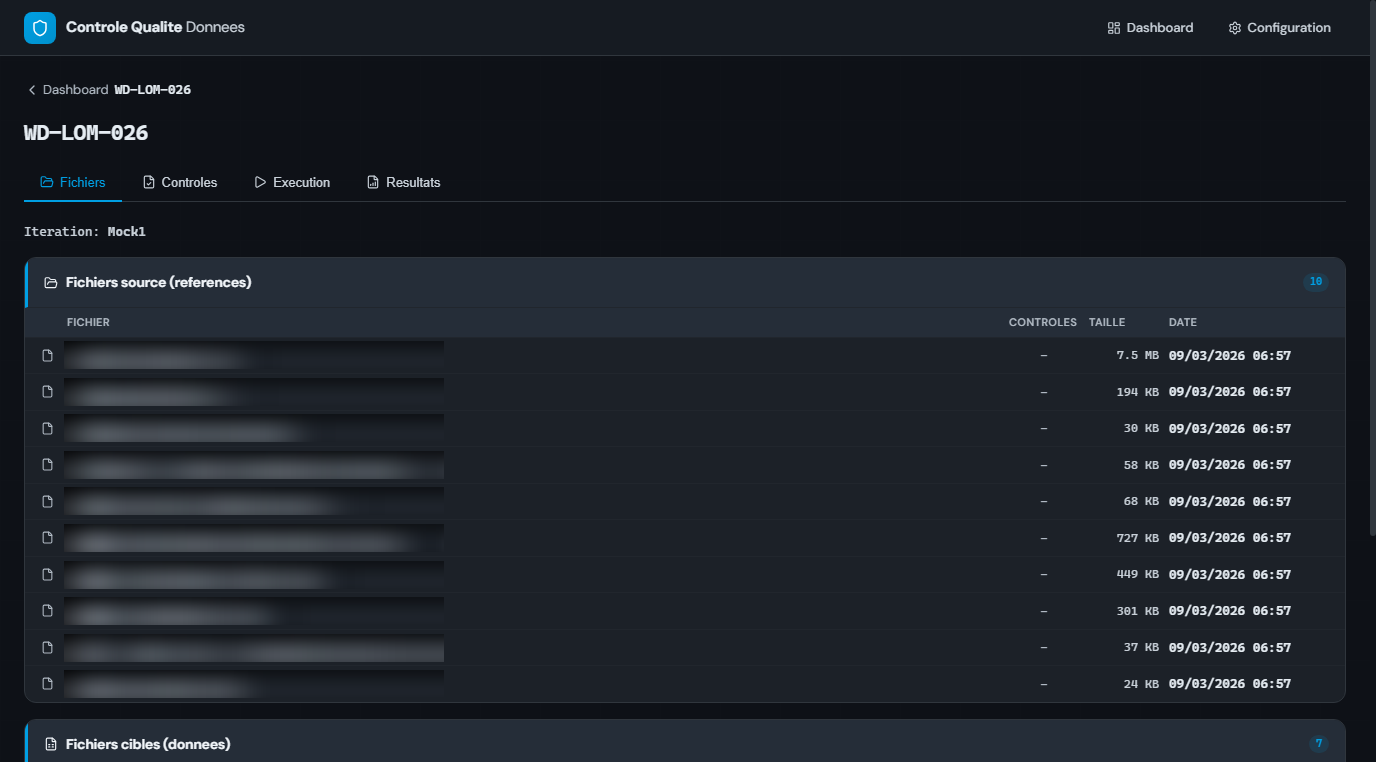Click the date in the 194 KB row
The width and height of the screenshot is (1376, 762).
1230,392
